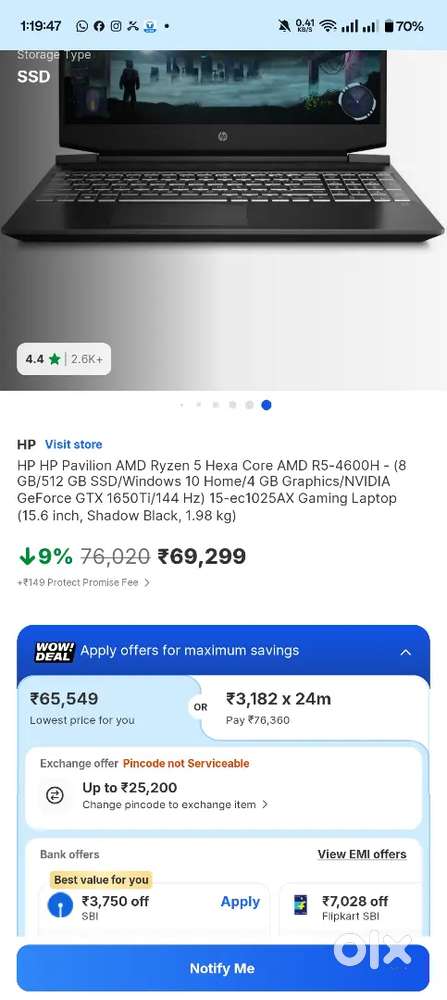This screenshot has height=1000, width=447.
Task: Open the Visit store link
Action: (x=73, y=445)
